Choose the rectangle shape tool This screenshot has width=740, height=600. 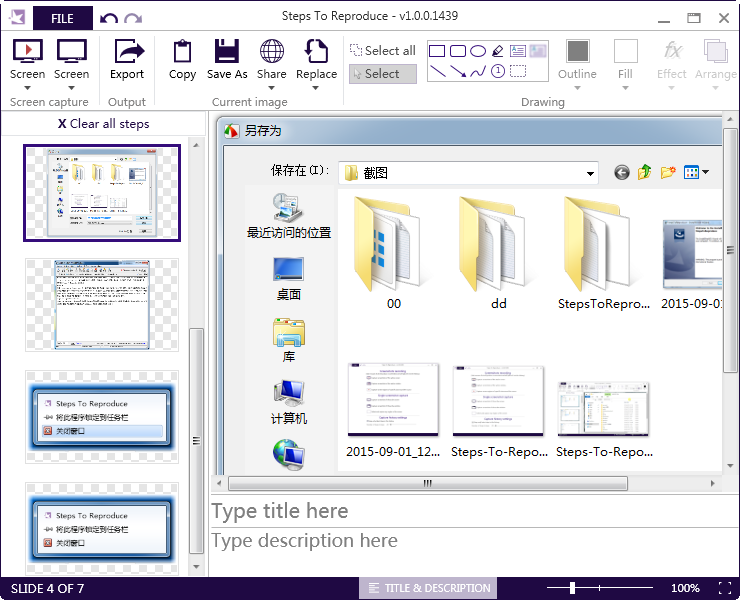437,51
